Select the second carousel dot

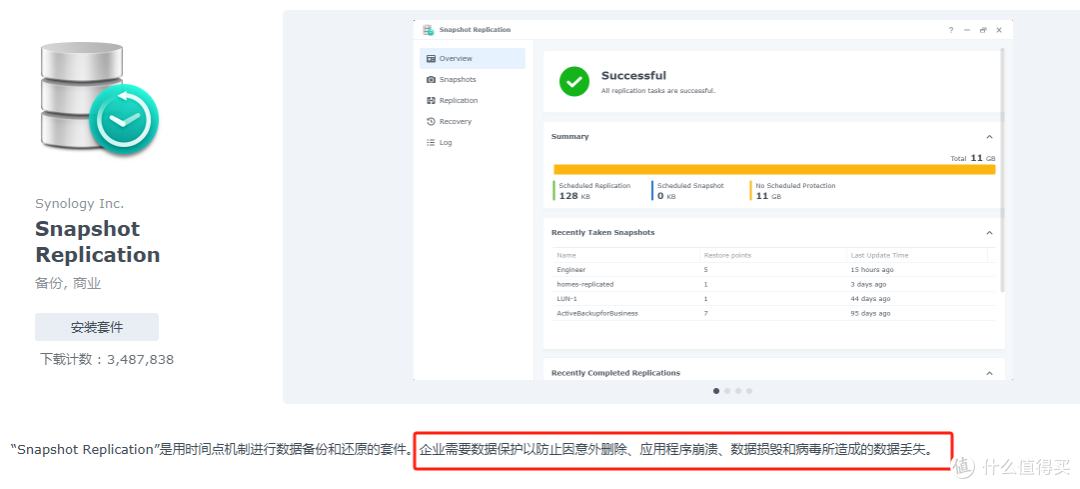click(x=727, y=391)
